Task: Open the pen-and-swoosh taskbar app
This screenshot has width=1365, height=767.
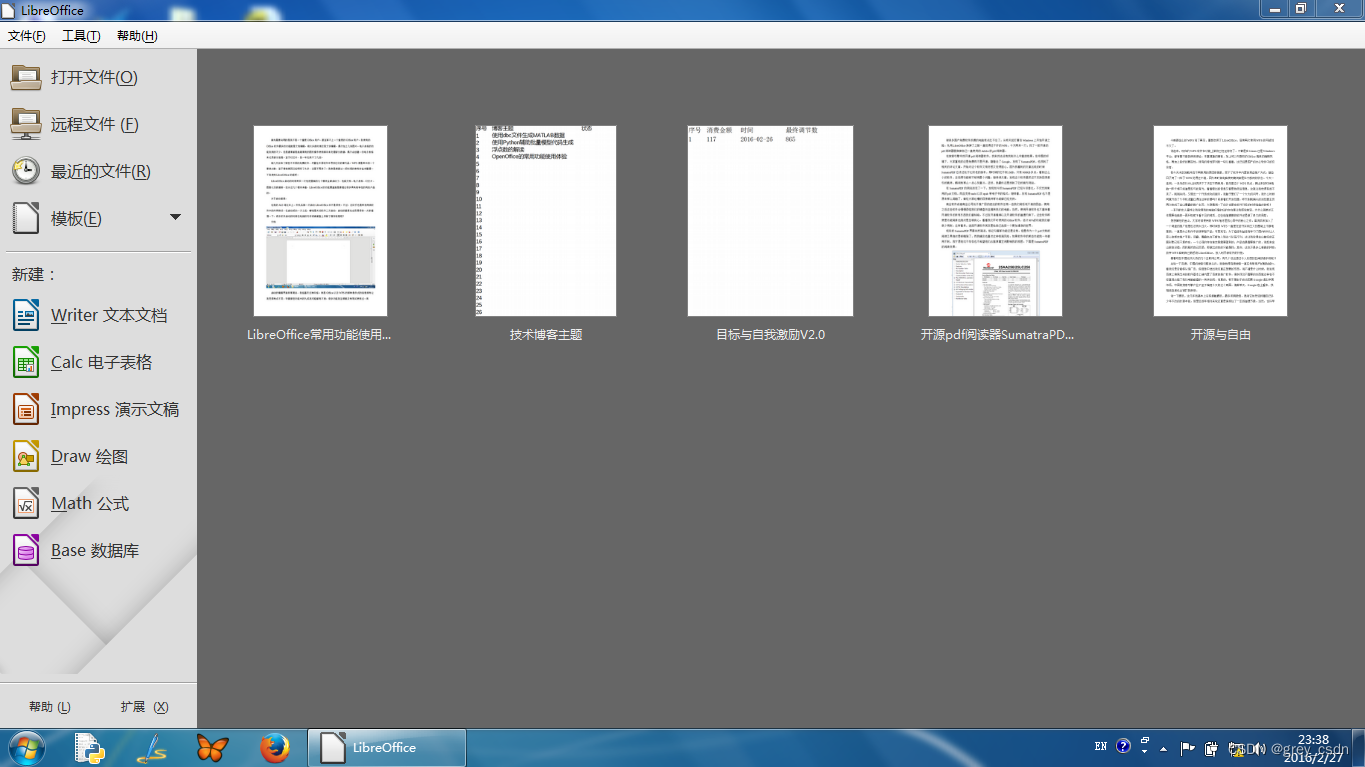Action: (152, 748)
